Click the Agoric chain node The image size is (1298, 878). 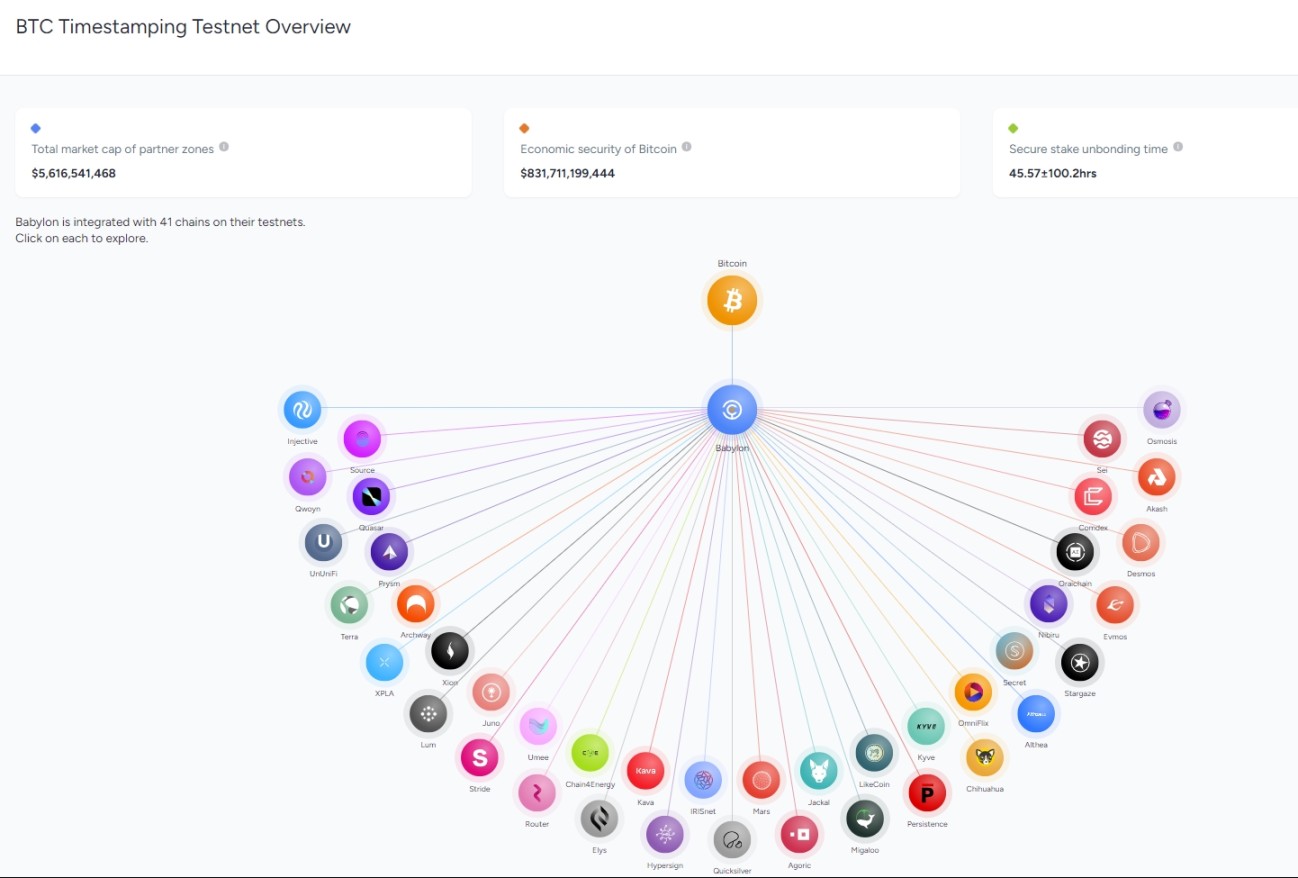coord(799,834)
